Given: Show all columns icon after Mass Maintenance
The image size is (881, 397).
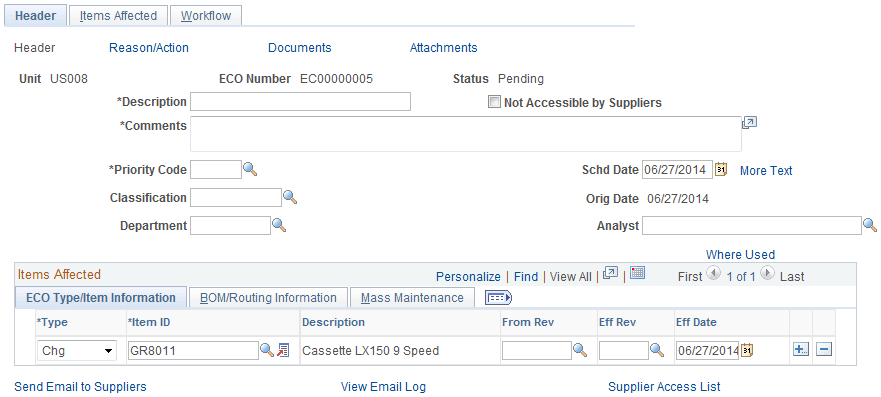Looking at the screenshot, I should (x=498, y=298).
